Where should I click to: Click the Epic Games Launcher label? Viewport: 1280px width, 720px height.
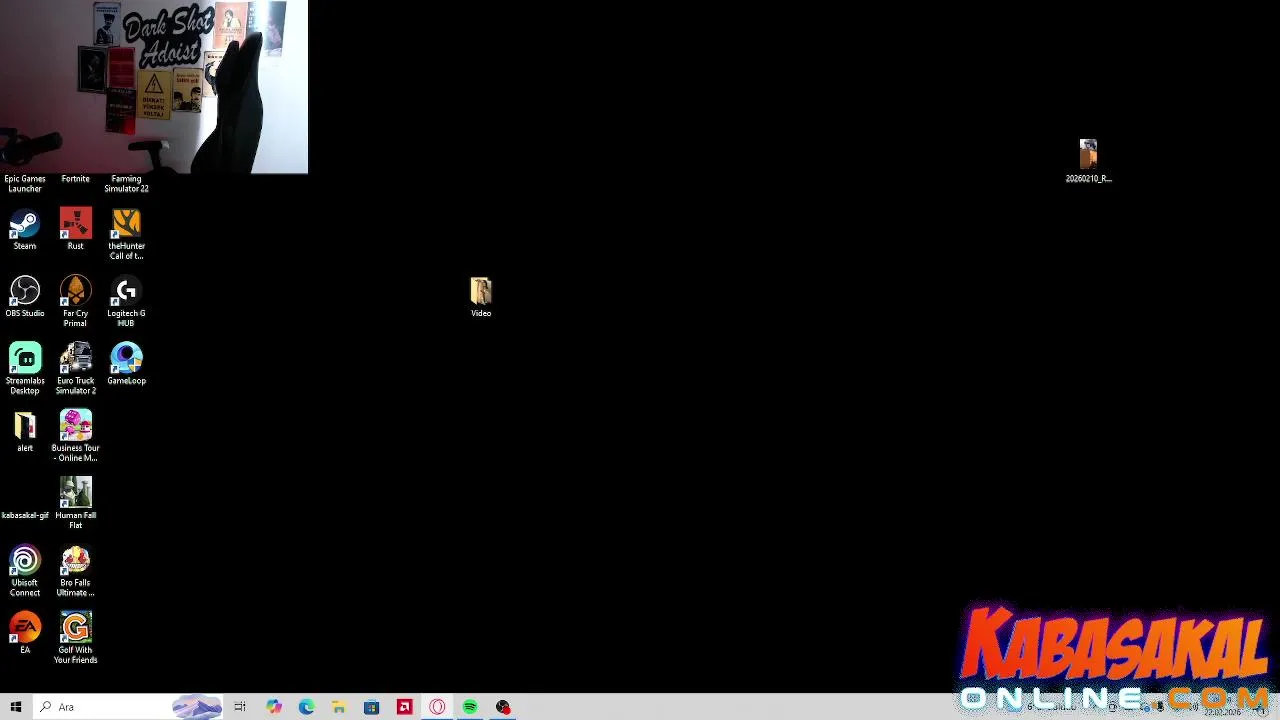tap(25, 184)
